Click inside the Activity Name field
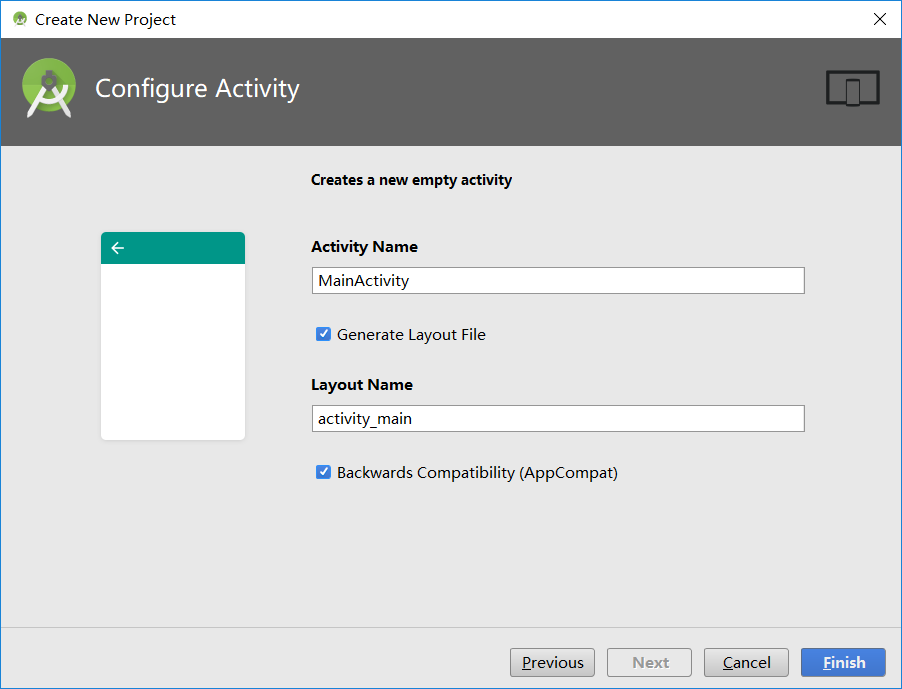This screenshot has height=689, width=902. pos(557,280)
